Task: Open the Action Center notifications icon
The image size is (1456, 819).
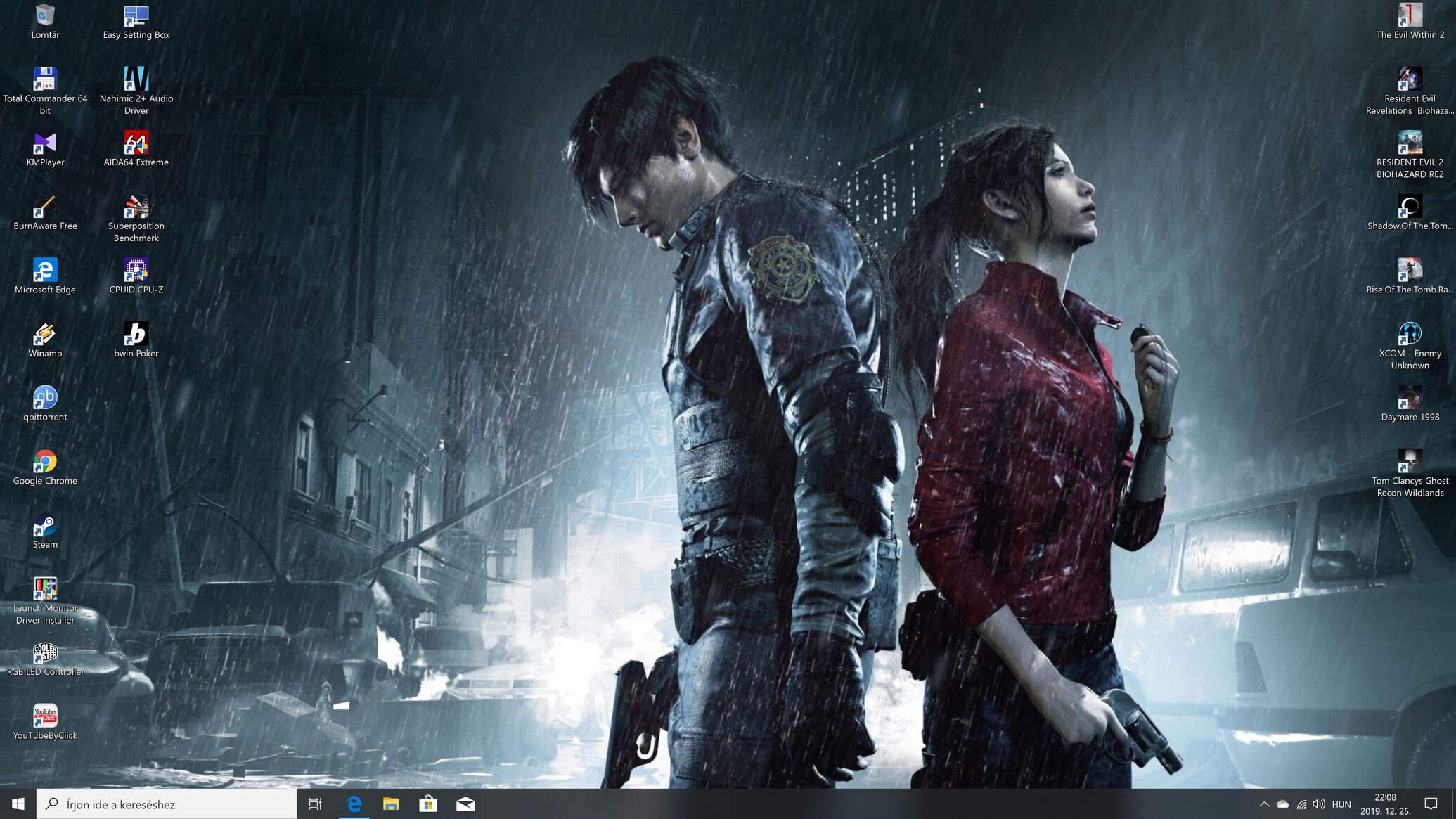Action: pos(1431,804)
